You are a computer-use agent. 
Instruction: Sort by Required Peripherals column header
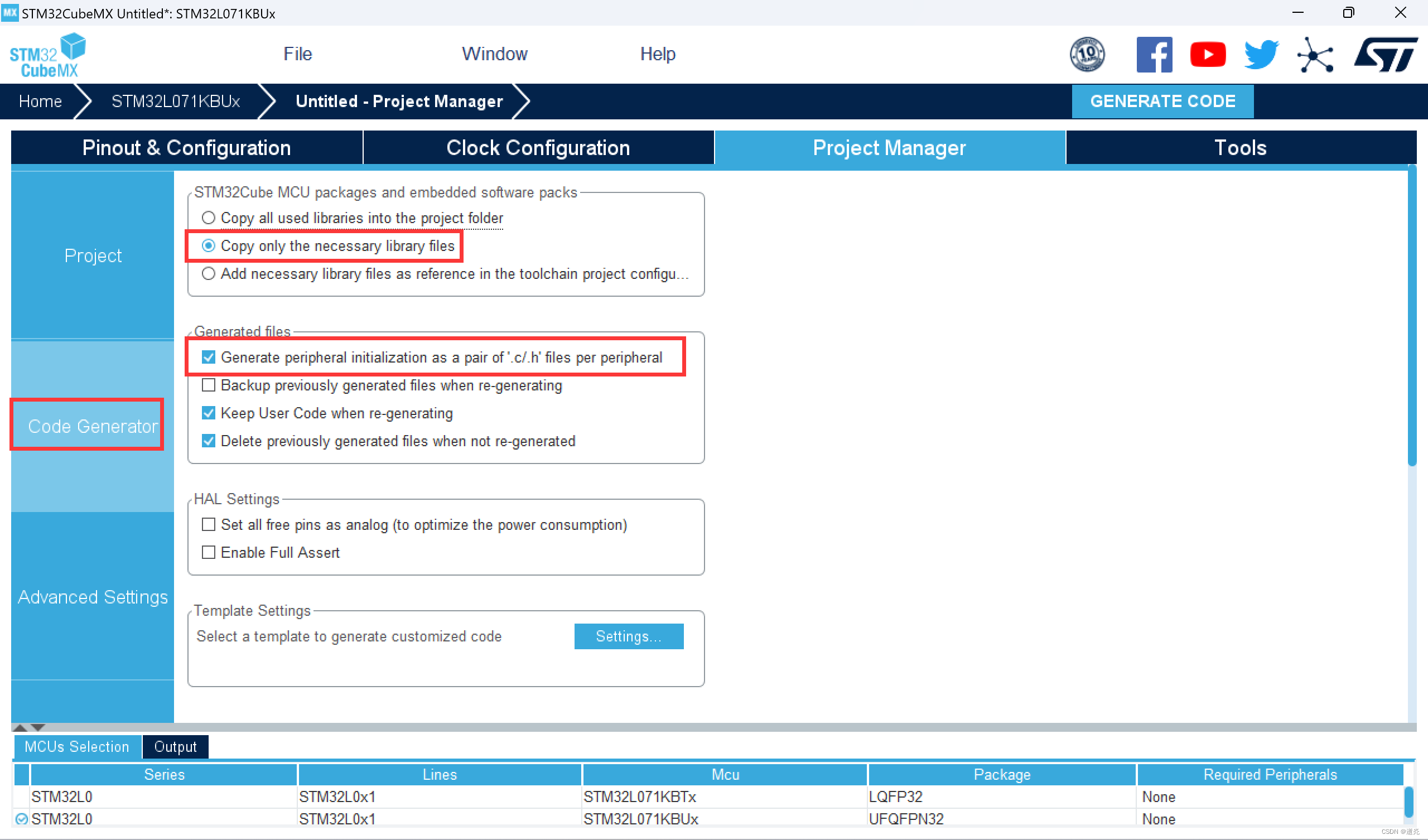pyautogui.click(x=1270, y=774)
